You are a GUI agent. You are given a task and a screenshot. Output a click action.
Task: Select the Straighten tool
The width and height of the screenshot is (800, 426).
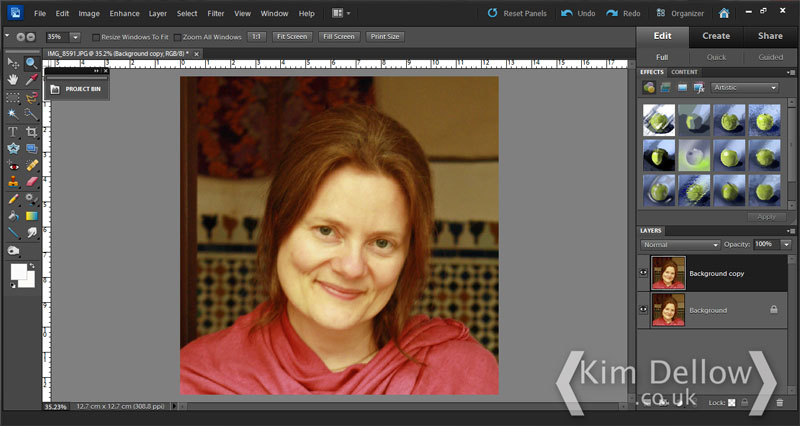(x=31, y=148)
